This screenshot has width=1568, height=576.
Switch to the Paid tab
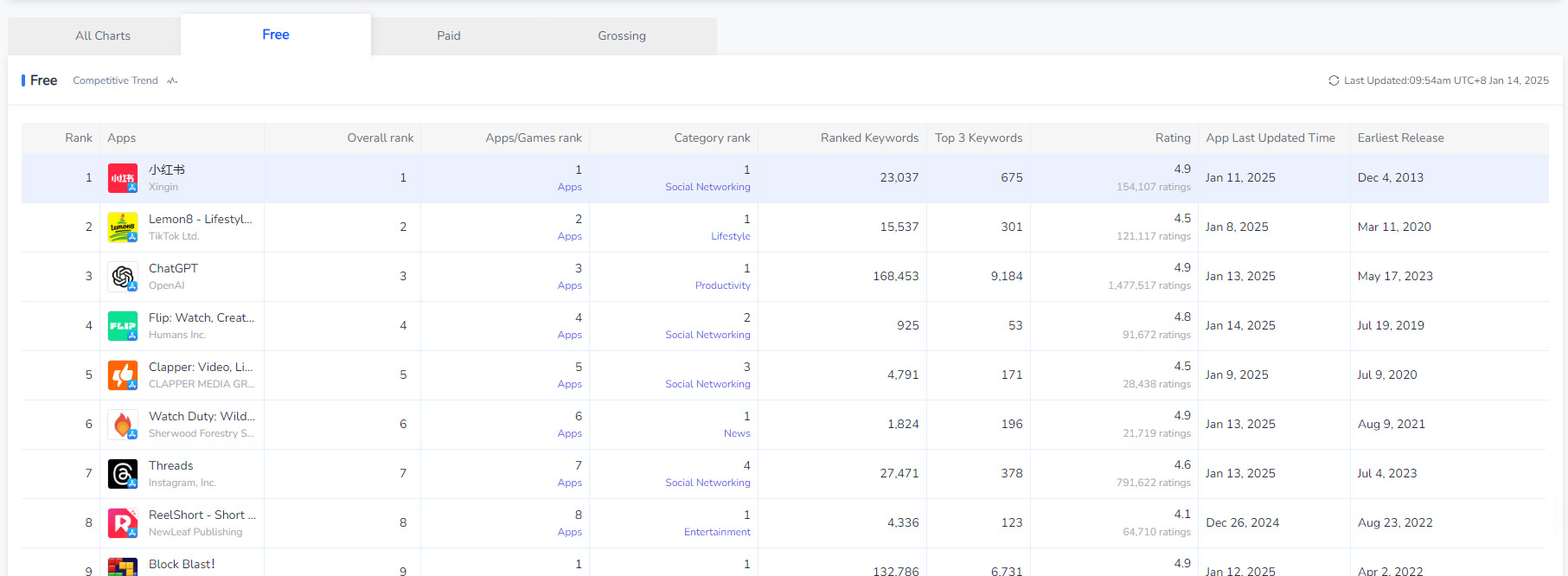pyautogui.click(x=448, y=35)
